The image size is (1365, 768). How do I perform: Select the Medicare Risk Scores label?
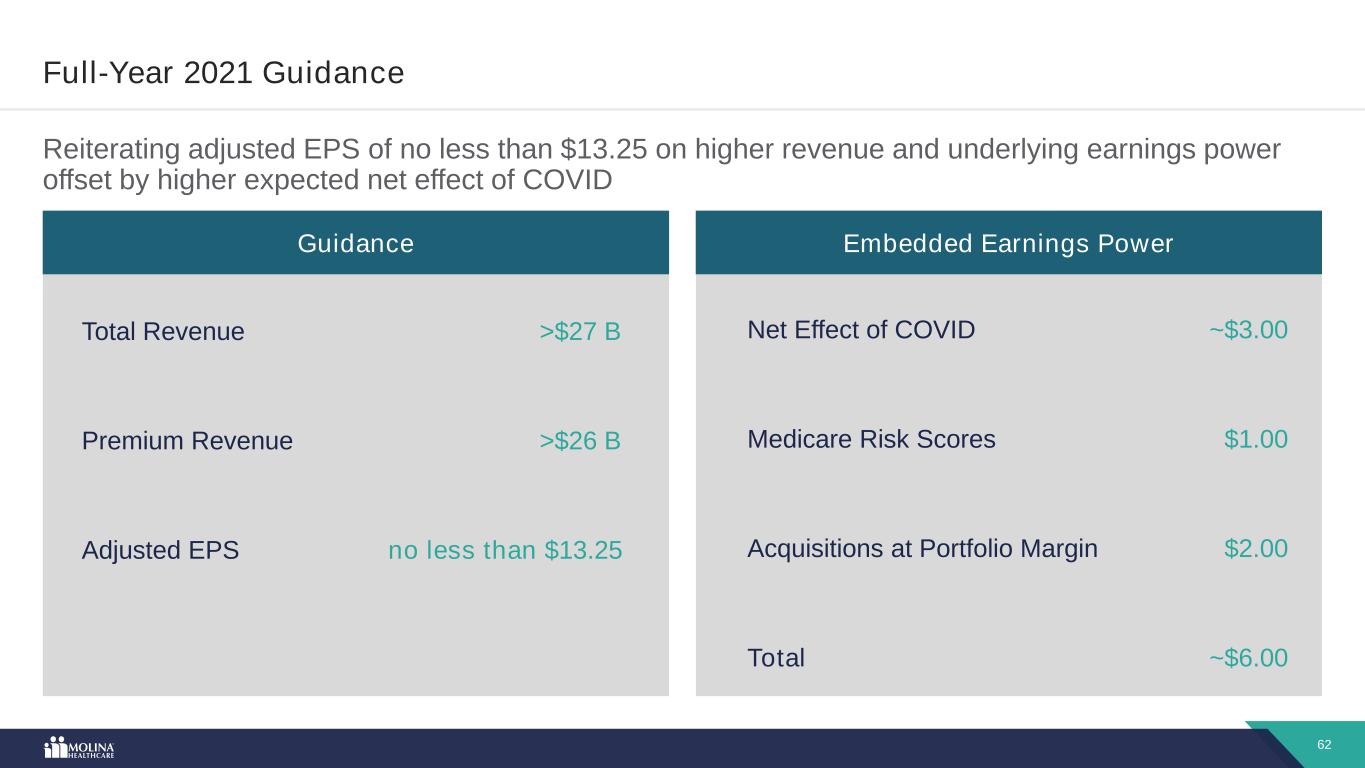(871, 439)
